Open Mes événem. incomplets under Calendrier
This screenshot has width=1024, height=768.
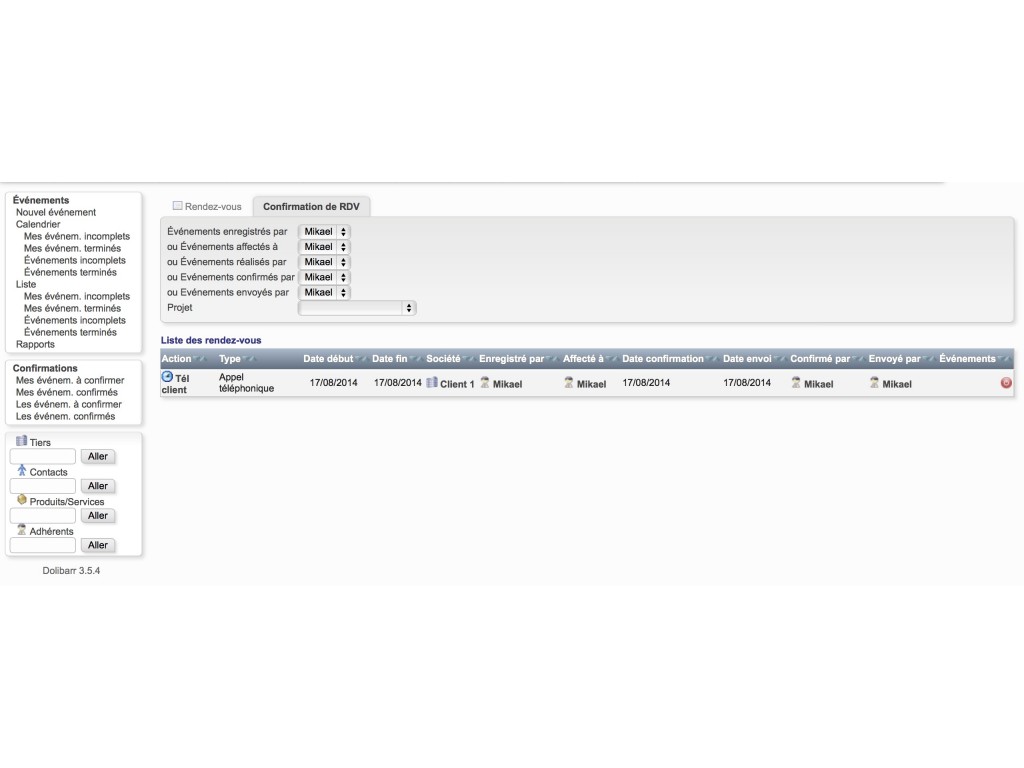[x=76, y=236]
